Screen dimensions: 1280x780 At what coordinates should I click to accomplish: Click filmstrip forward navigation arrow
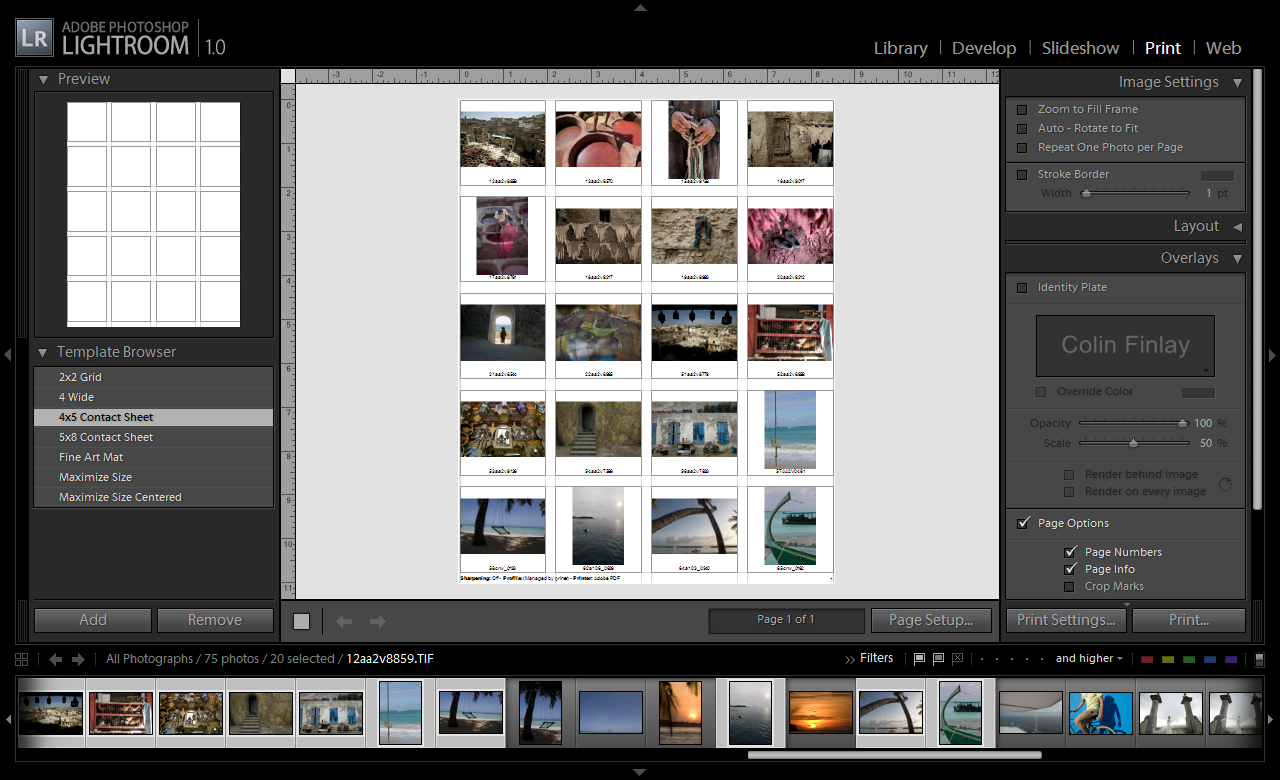click(x=78, y=659)
